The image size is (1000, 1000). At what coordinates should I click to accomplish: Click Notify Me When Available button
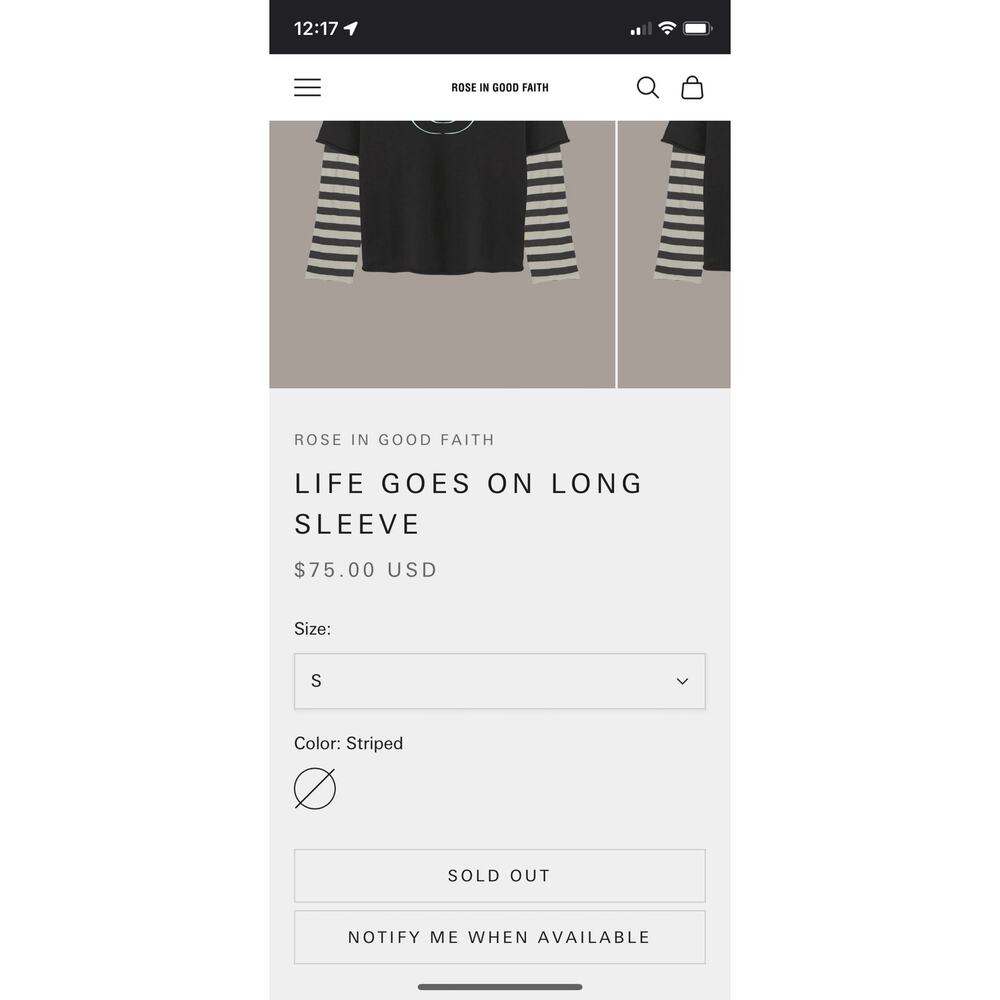coord(499,937)
